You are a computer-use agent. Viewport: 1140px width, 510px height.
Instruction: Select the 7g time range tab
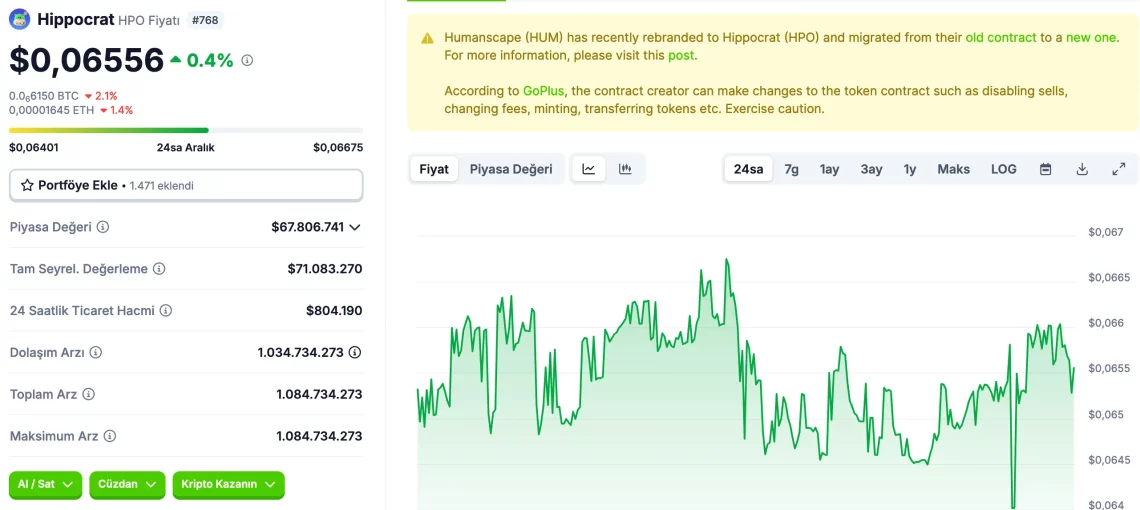click(x=791, y=169)
